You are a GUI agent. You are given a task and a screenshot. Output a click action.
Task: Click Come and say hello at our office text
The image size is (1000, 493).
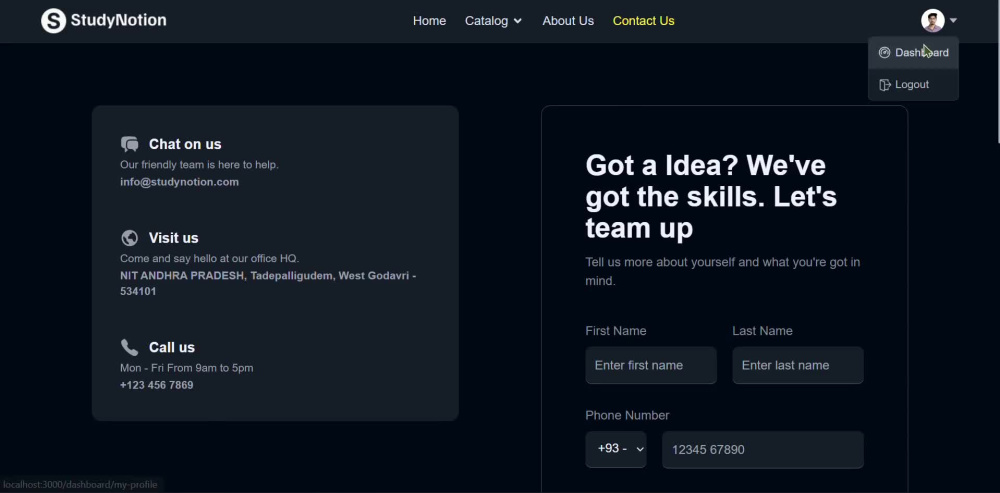point(210,258)
